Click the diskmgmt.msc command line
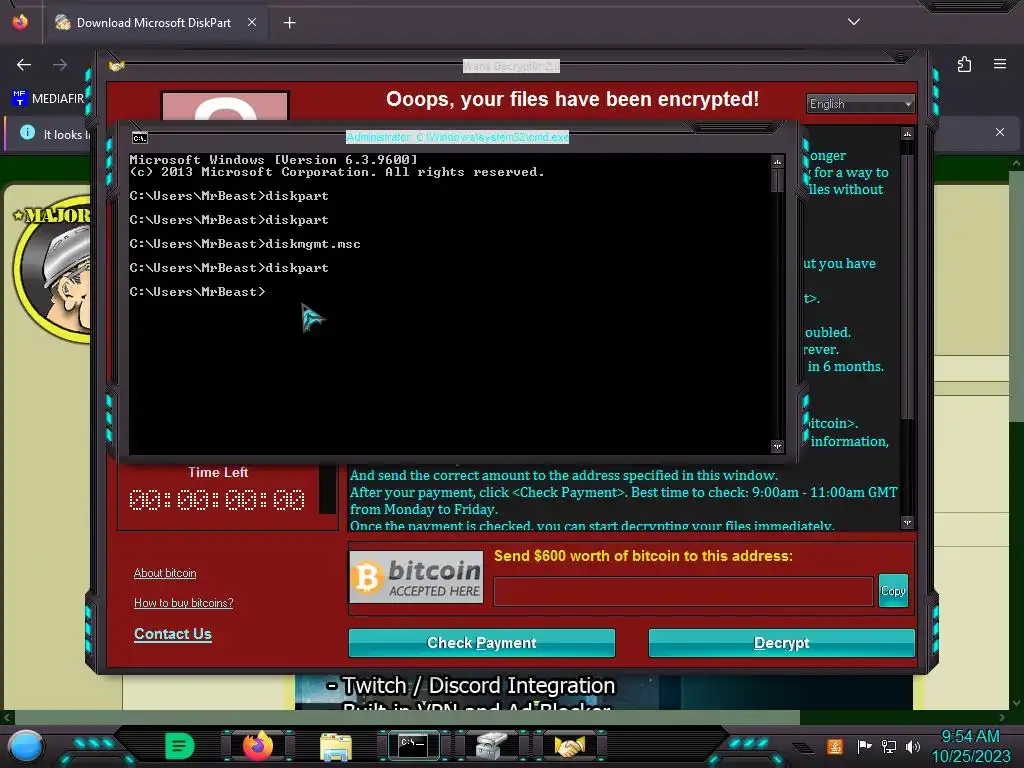 click(245, 244)
